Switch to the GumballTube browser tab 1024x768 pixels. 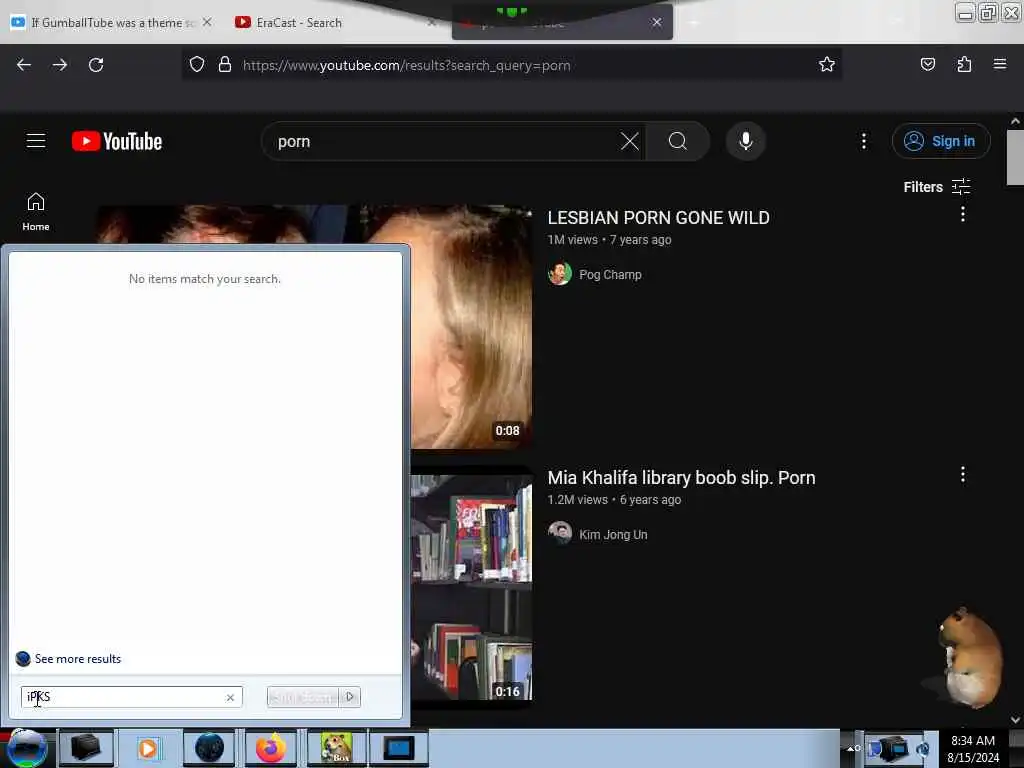click(112, 22)
